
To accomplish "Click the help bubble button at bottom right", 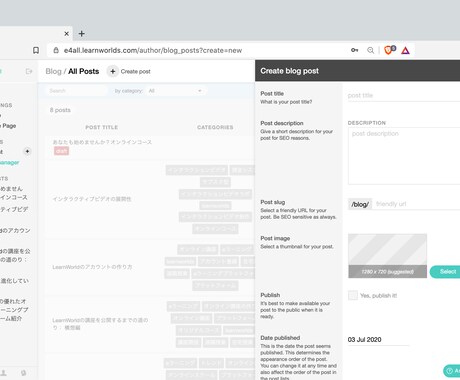I will pos(452,370).
